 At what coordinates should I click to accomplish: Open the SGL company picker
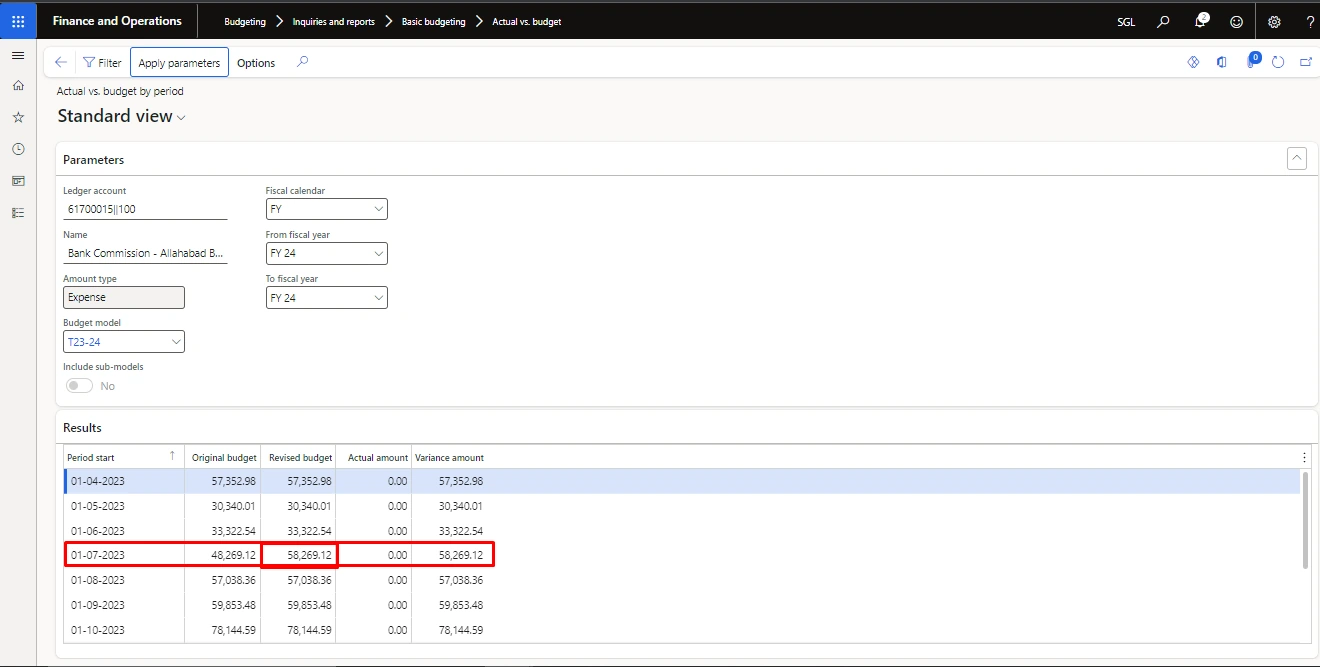pos(1126,21)
